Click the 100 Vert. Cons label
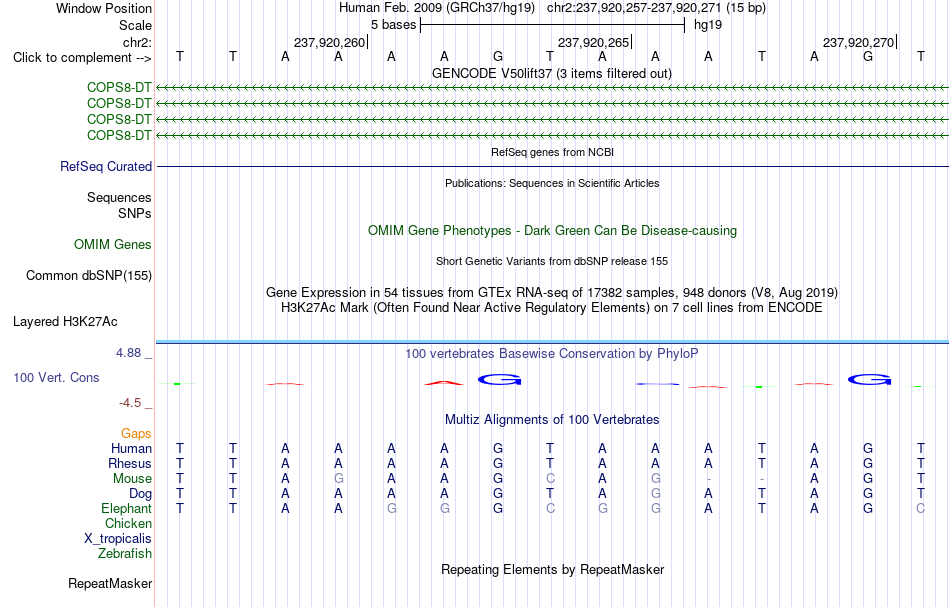This screenshot has height=607, width=950. pos(56,377)
